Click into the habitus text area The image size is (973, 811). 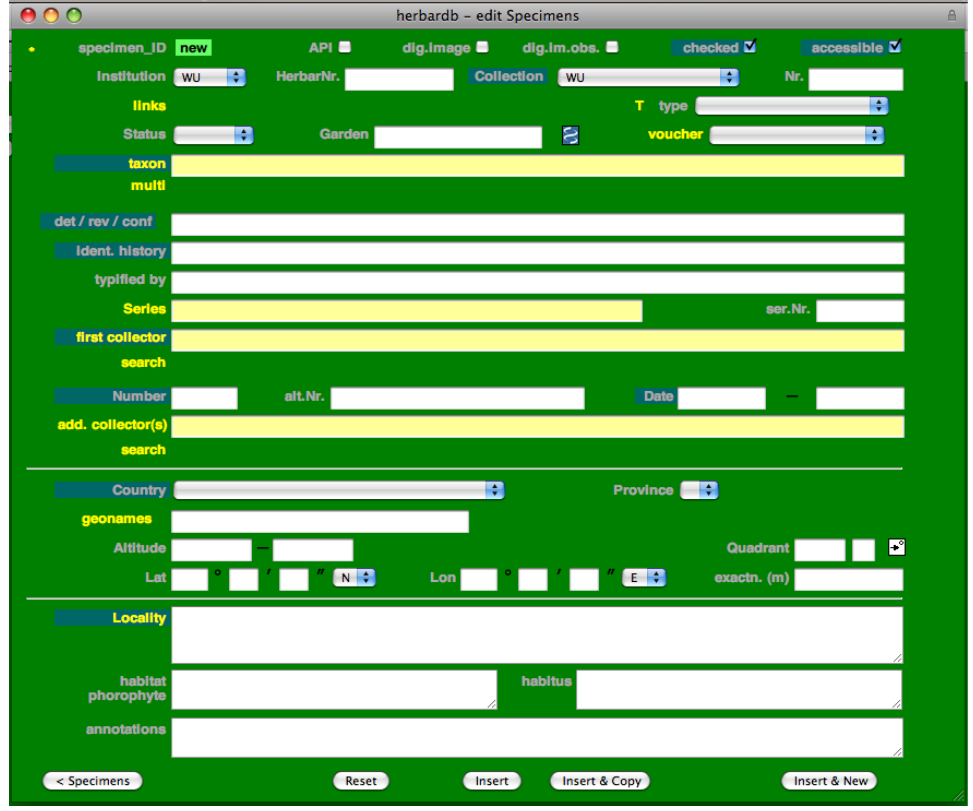(739, 689)
